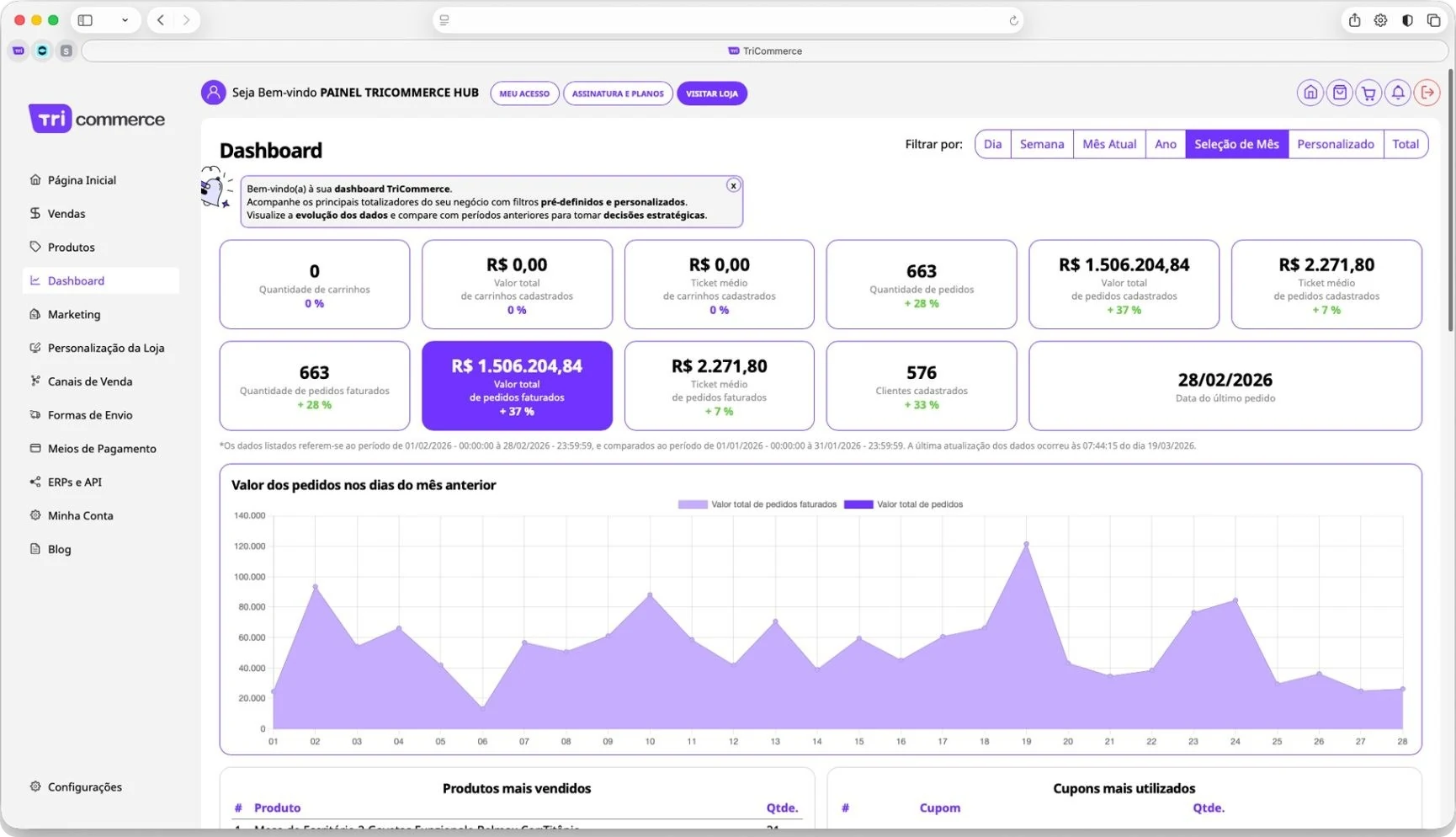Open browser sidebar toggle icon
The image size is (1456, 837).
pyautogui.click(x=85, y=20)
